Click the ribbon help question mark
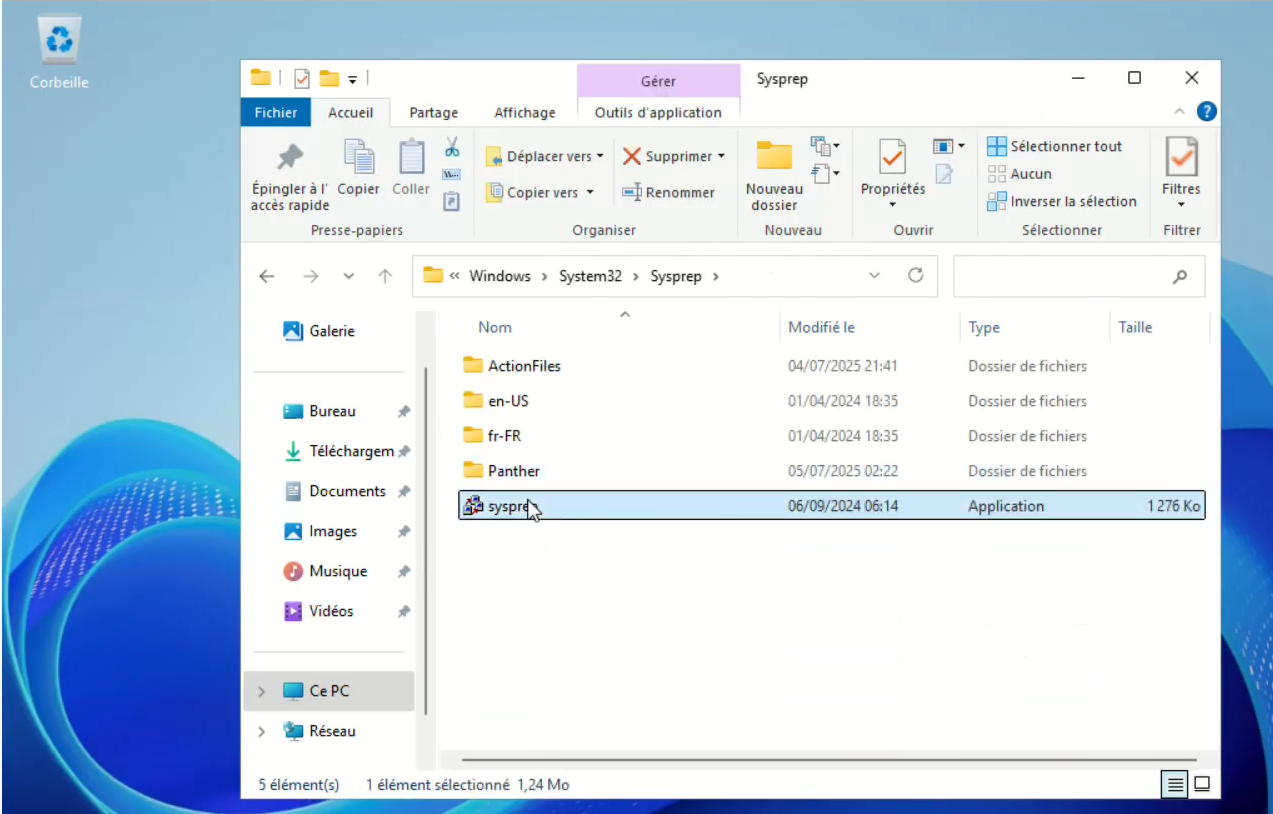The image size is (1273, 814). click(x=1207, y=112)
